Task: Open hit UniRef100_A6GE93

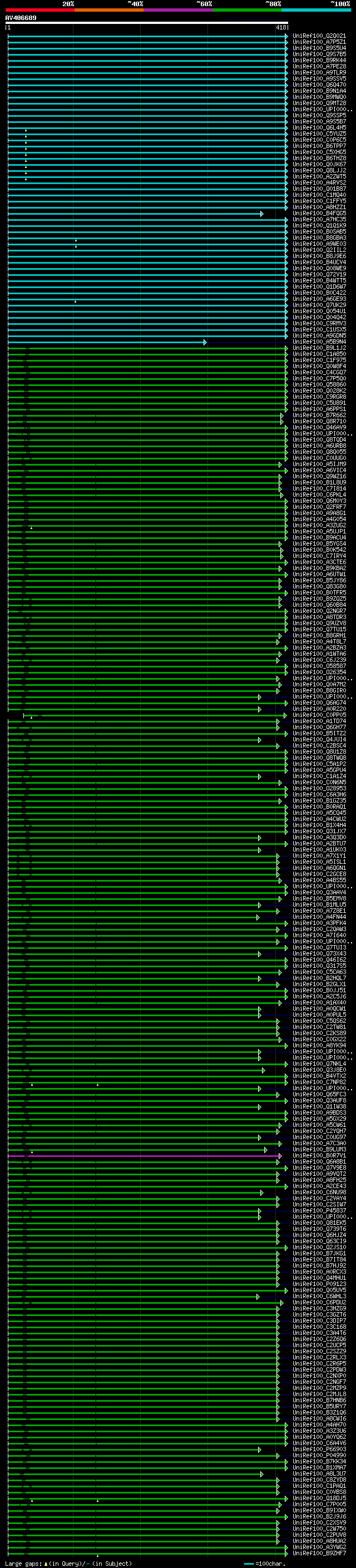Action: tap(319, 299)
